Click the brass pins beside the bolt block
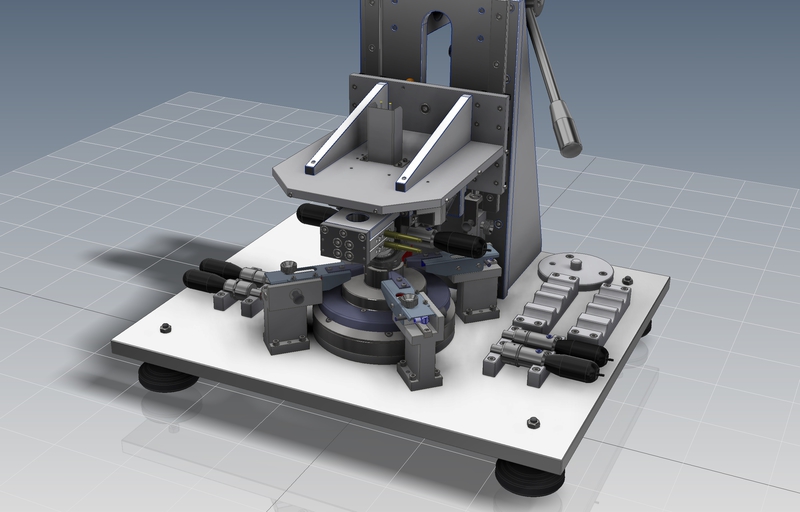This screenshot has height=512, width=800. tap(403, 242)
